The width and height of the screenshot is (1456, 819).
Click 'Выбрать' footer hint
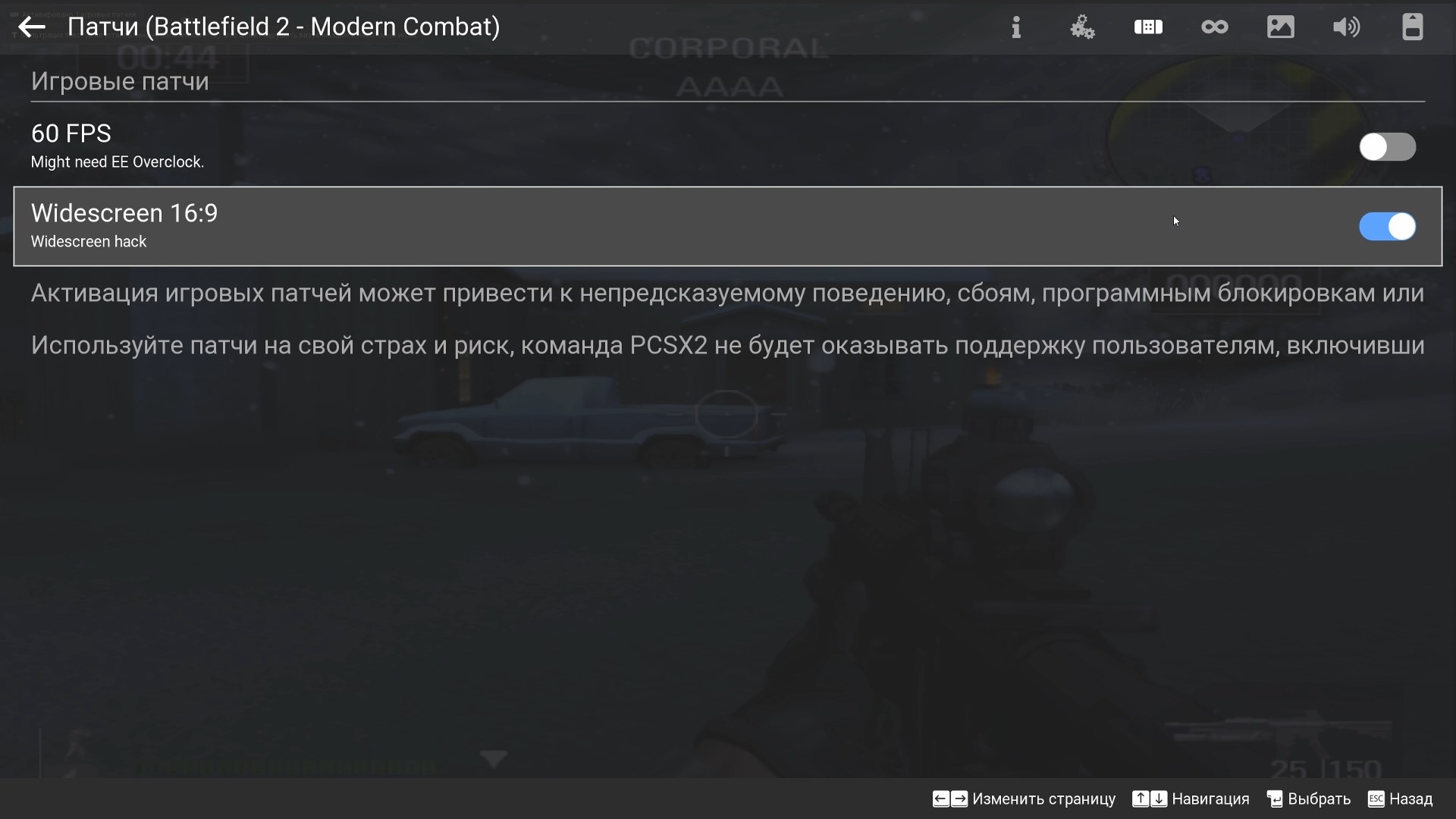click(1309, 799)
